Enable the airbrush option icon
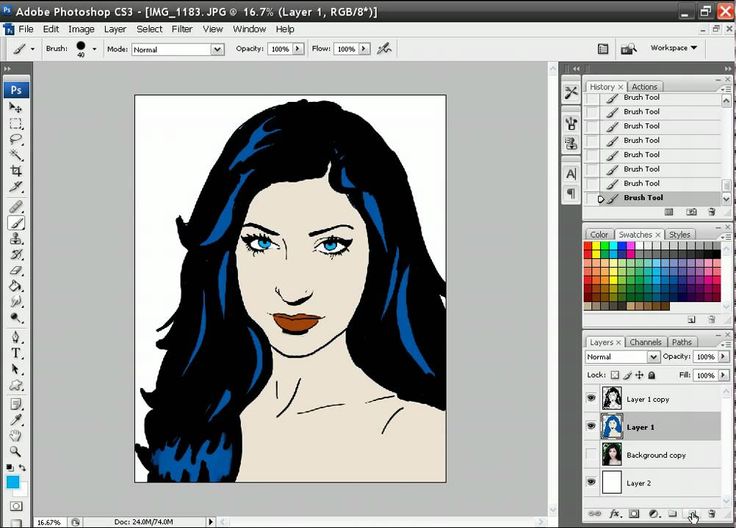Screen dimensions: 736x528 [x=384, y=49]
